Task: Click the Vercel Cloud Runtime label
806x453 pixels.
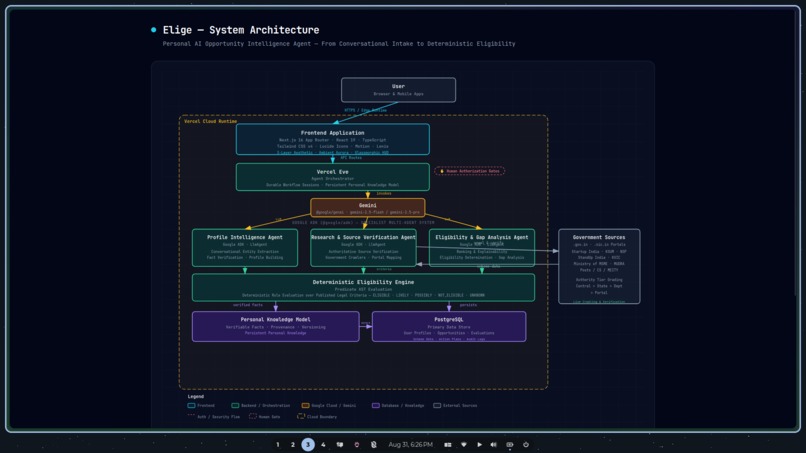Action: coord(210,121)
